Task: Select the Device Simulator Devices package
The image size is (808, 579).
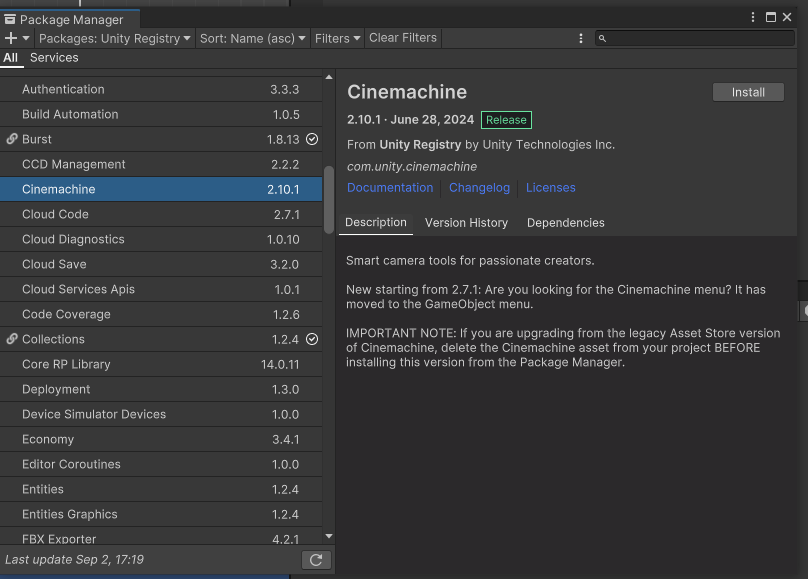Action: pos(161,414)
